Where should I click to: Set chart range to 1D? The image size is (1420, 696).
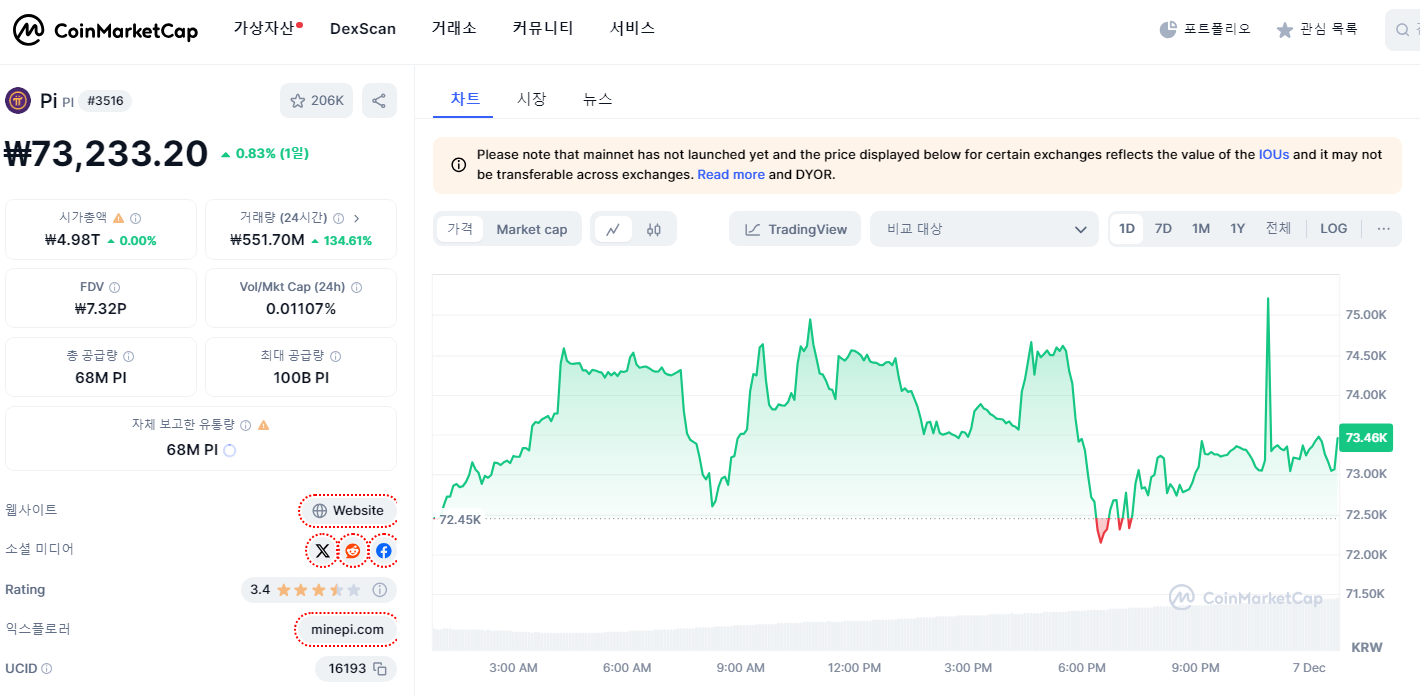click(1127, 229)
